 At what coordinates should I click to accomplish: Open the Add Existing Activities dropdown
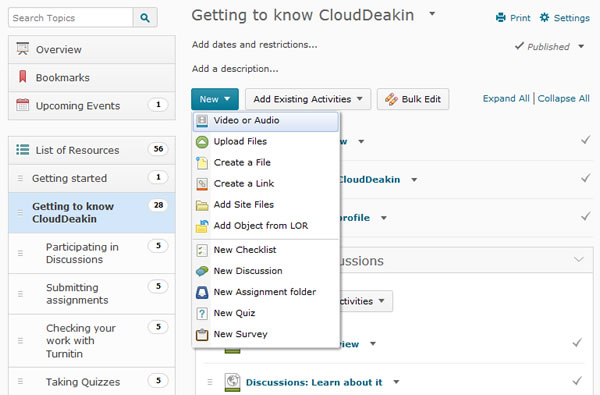point(308,99)
